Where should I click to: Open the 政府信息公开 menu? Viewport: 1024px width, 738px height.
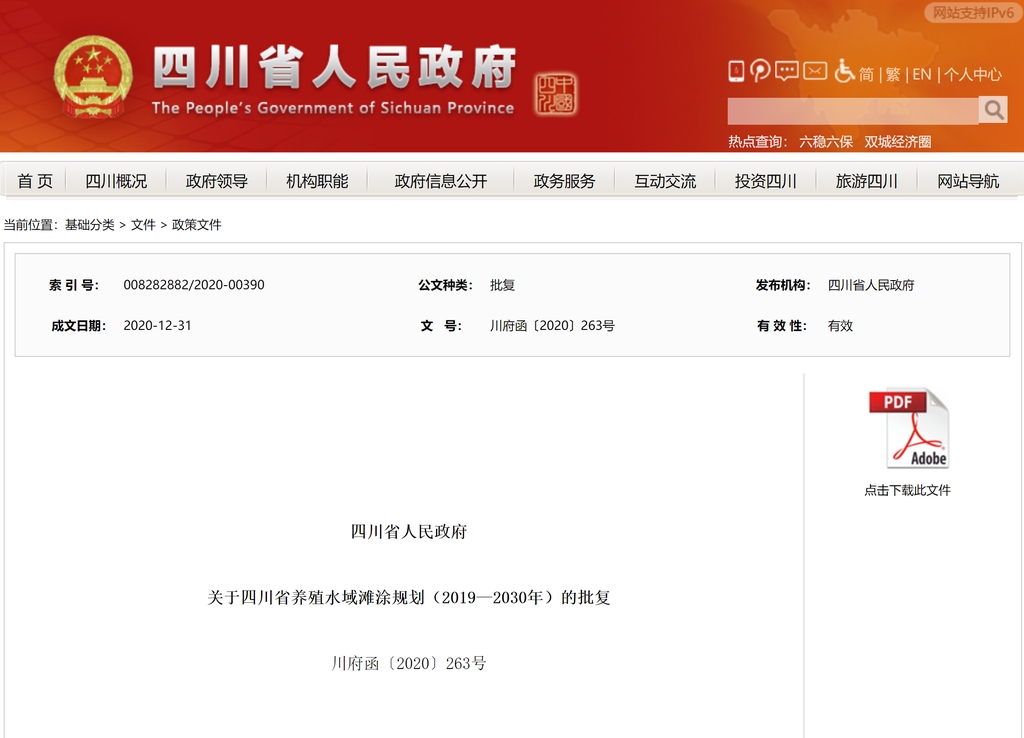[441, 181]
